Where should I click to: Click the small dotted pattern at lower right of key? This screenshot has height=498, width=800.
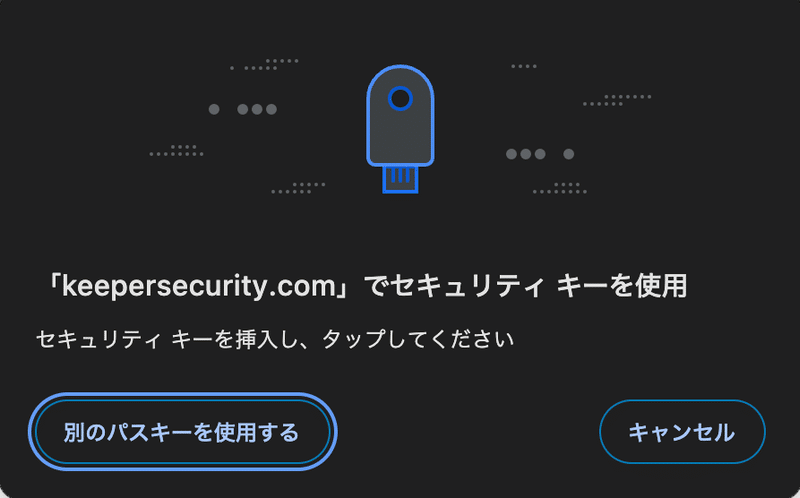coord(560,188)
